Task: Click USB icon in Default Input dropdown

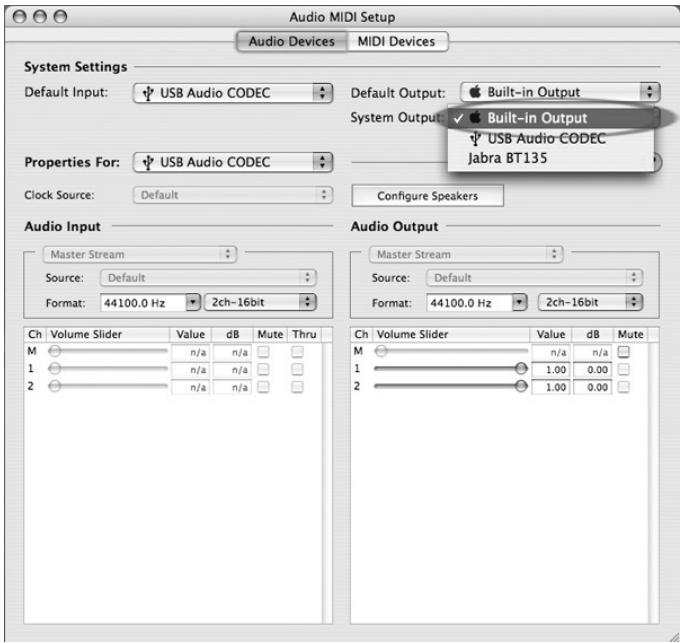Action: [148, 93]
